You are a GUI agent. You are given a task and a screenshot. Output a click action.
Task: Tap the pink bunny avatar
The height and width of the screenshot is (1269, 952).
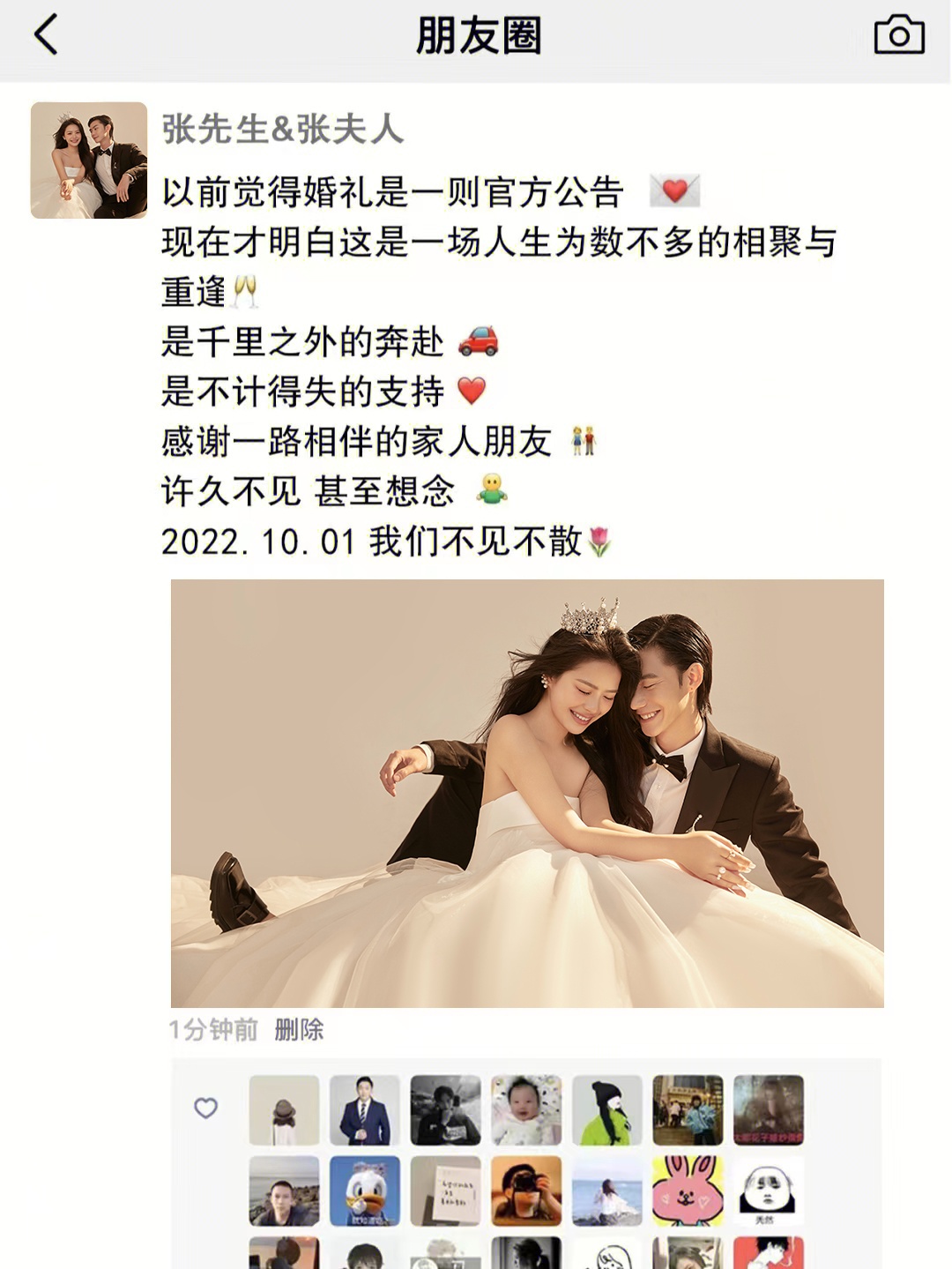click(x=688, y=1191)
